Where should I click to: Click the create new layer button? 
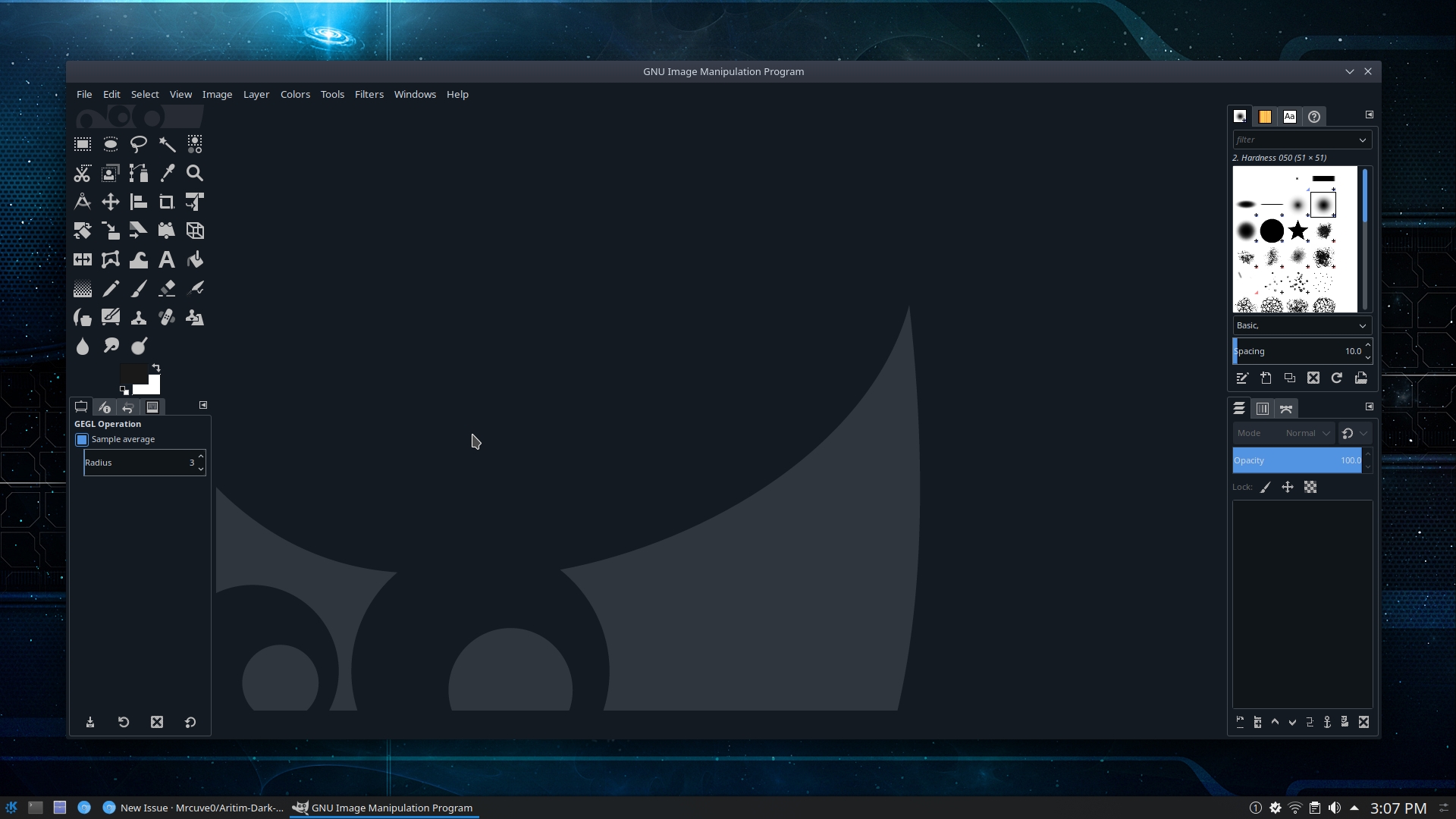[x=1240, y=722]
